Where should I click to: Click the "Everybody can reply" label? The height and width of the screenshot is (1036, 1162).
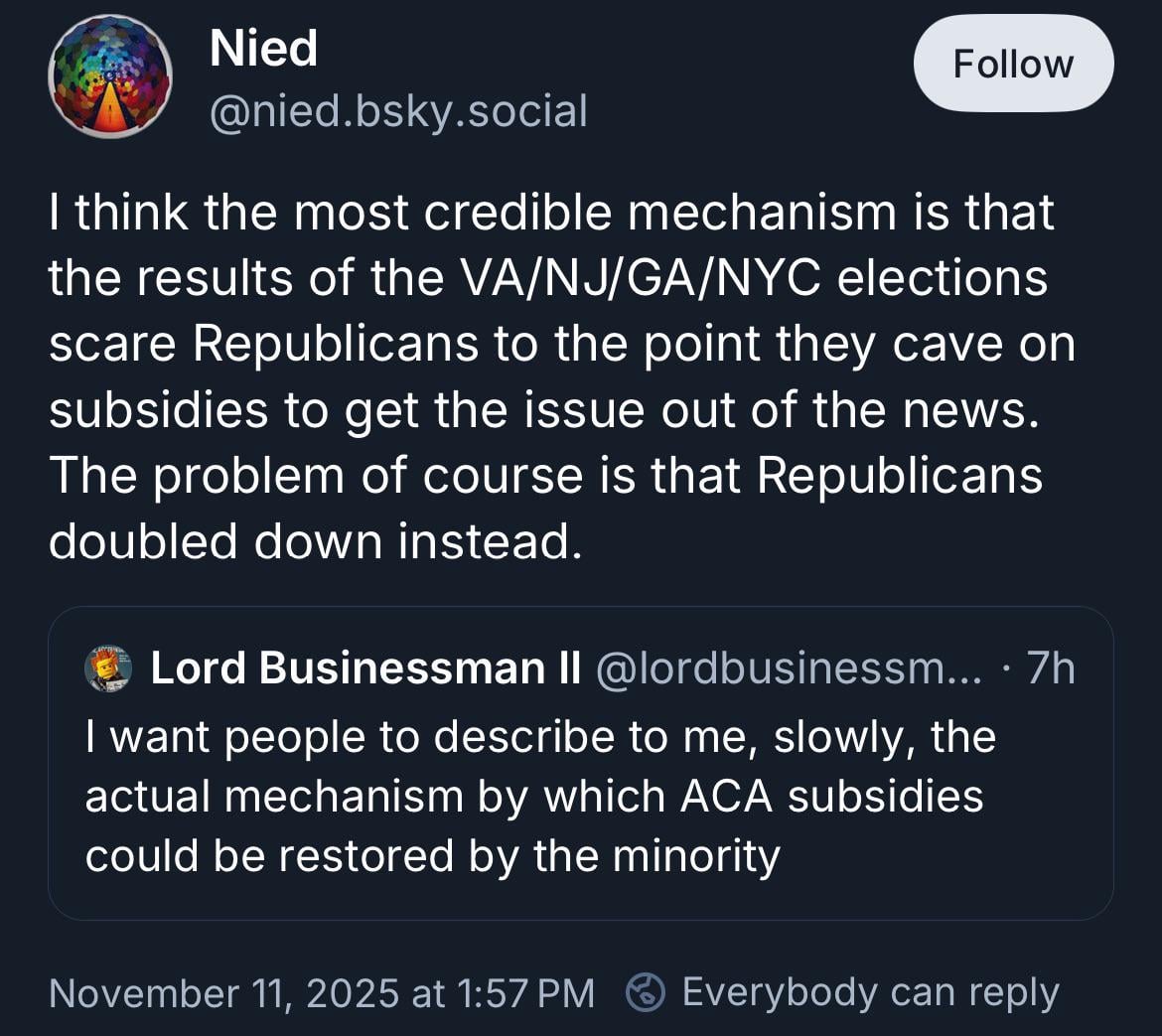870,992
